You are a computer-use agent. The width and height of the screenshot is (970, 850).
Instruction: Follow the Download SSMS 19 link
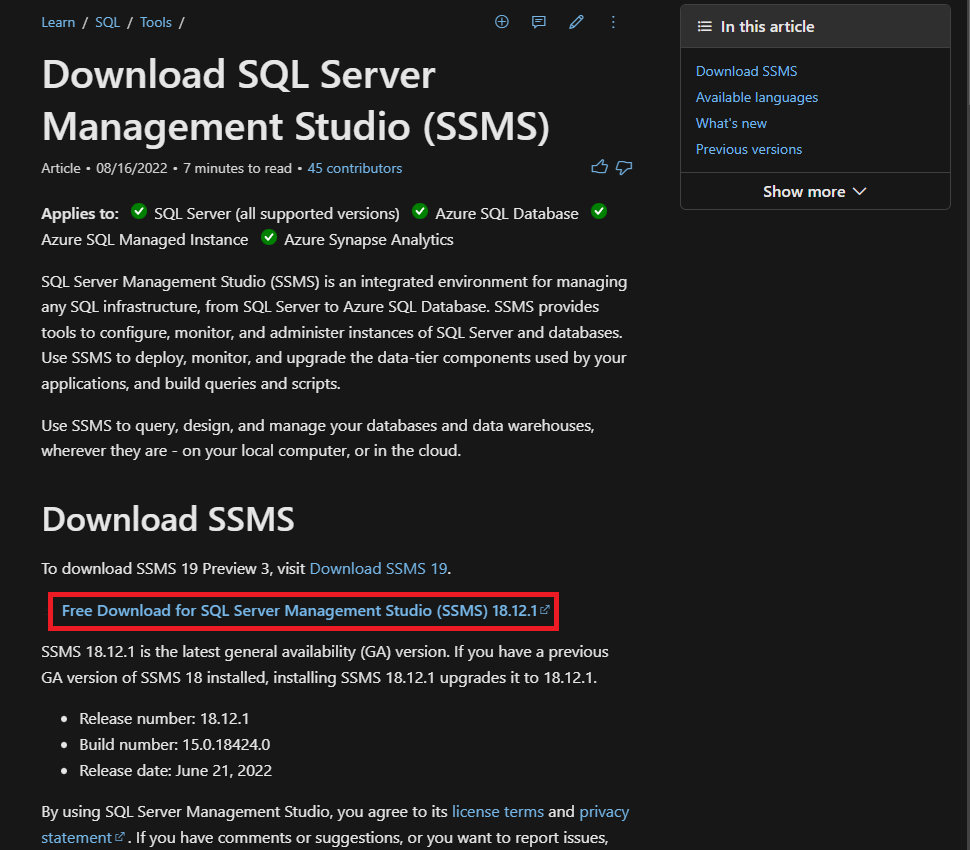tap(378, 569)
